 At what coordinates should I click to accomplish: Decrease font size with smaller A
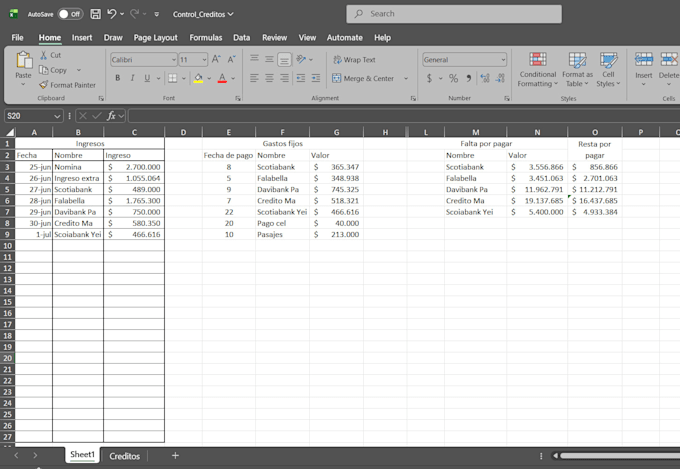(232, 59)
